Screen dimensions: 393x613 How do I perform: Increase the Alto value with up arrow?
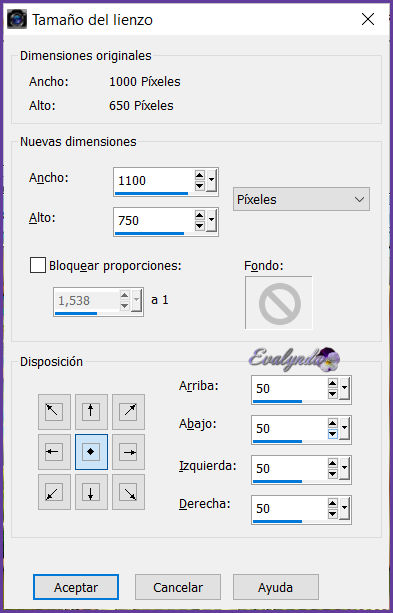pyautogui.click(x=199, y=215)
